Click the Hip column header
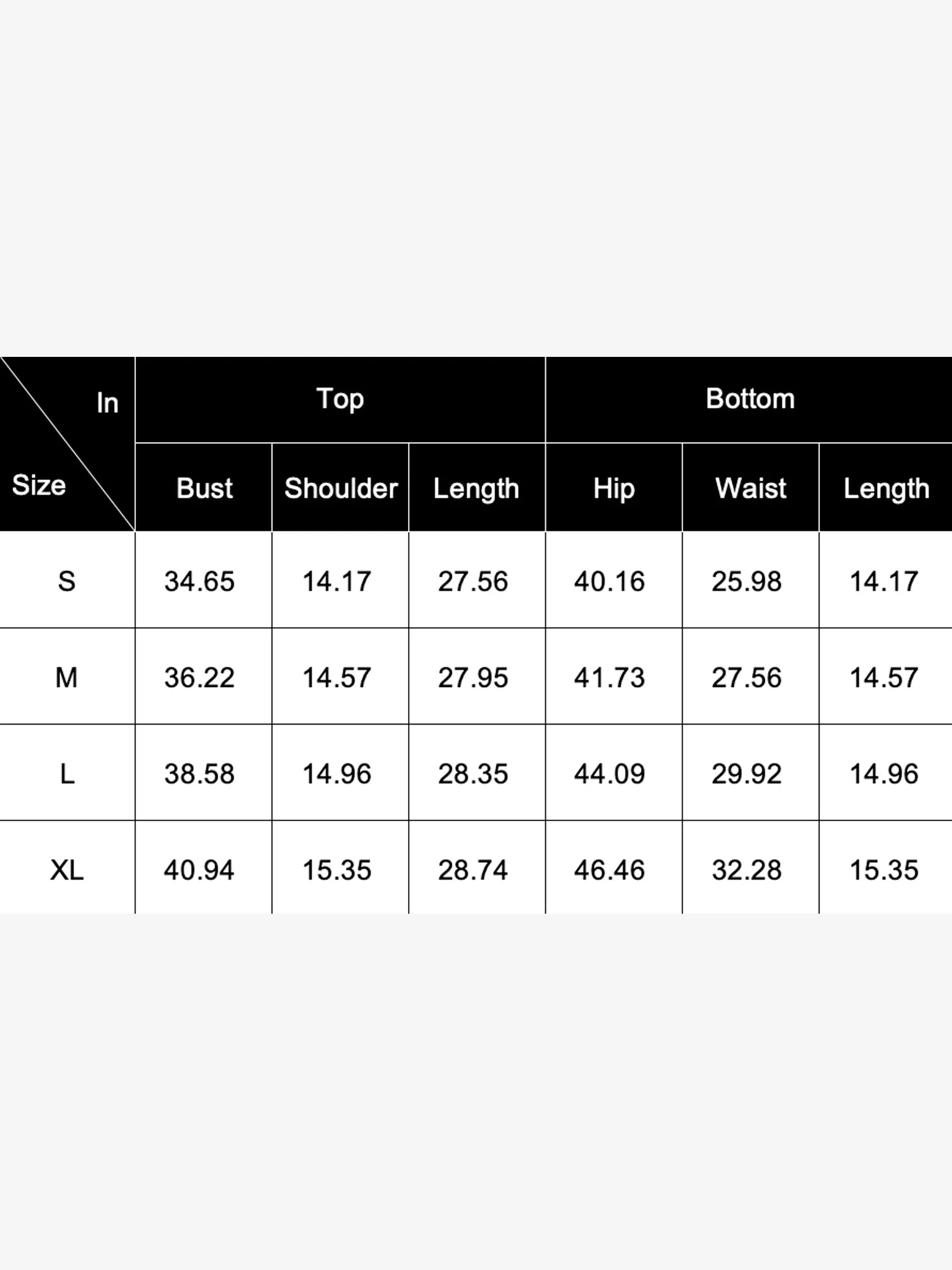The height and width of the screenshot is (1270, 952). [614, 488]
